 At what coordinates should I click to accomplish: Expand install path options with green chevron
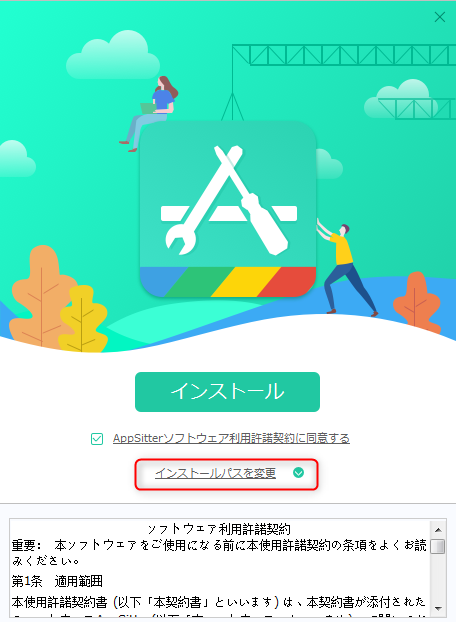pyautogui.click(x=298, y=472)
